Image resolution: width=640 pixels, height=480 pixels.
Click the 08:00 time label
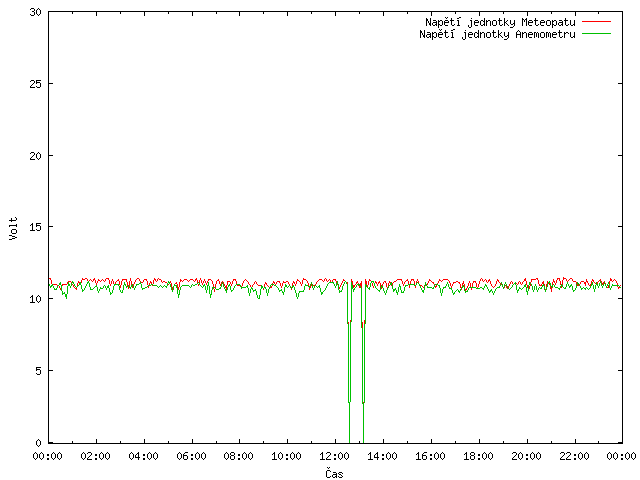239,456
